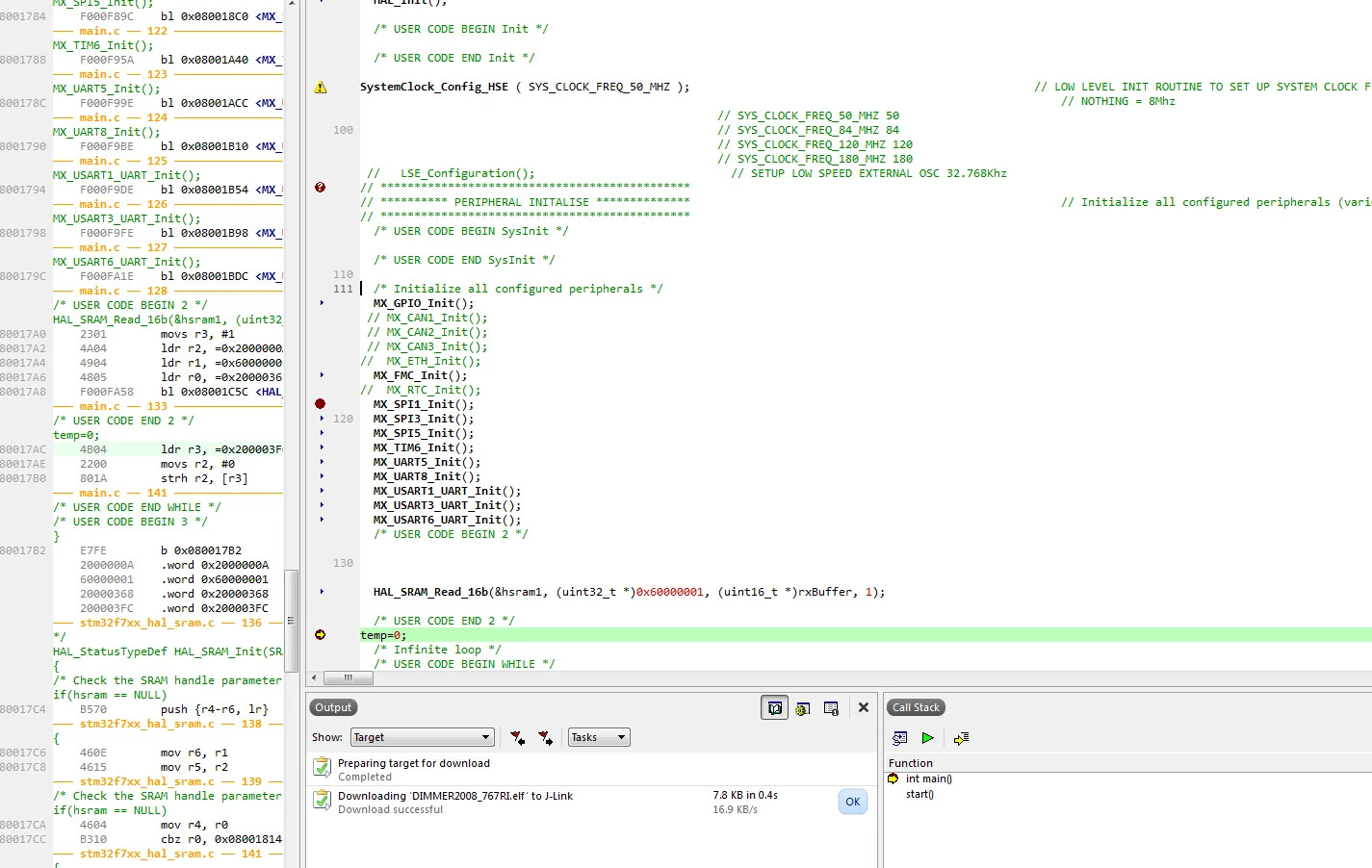Click the first Call Stack toolbar icon
The image size is (1372, 868).
coord(900,738)
